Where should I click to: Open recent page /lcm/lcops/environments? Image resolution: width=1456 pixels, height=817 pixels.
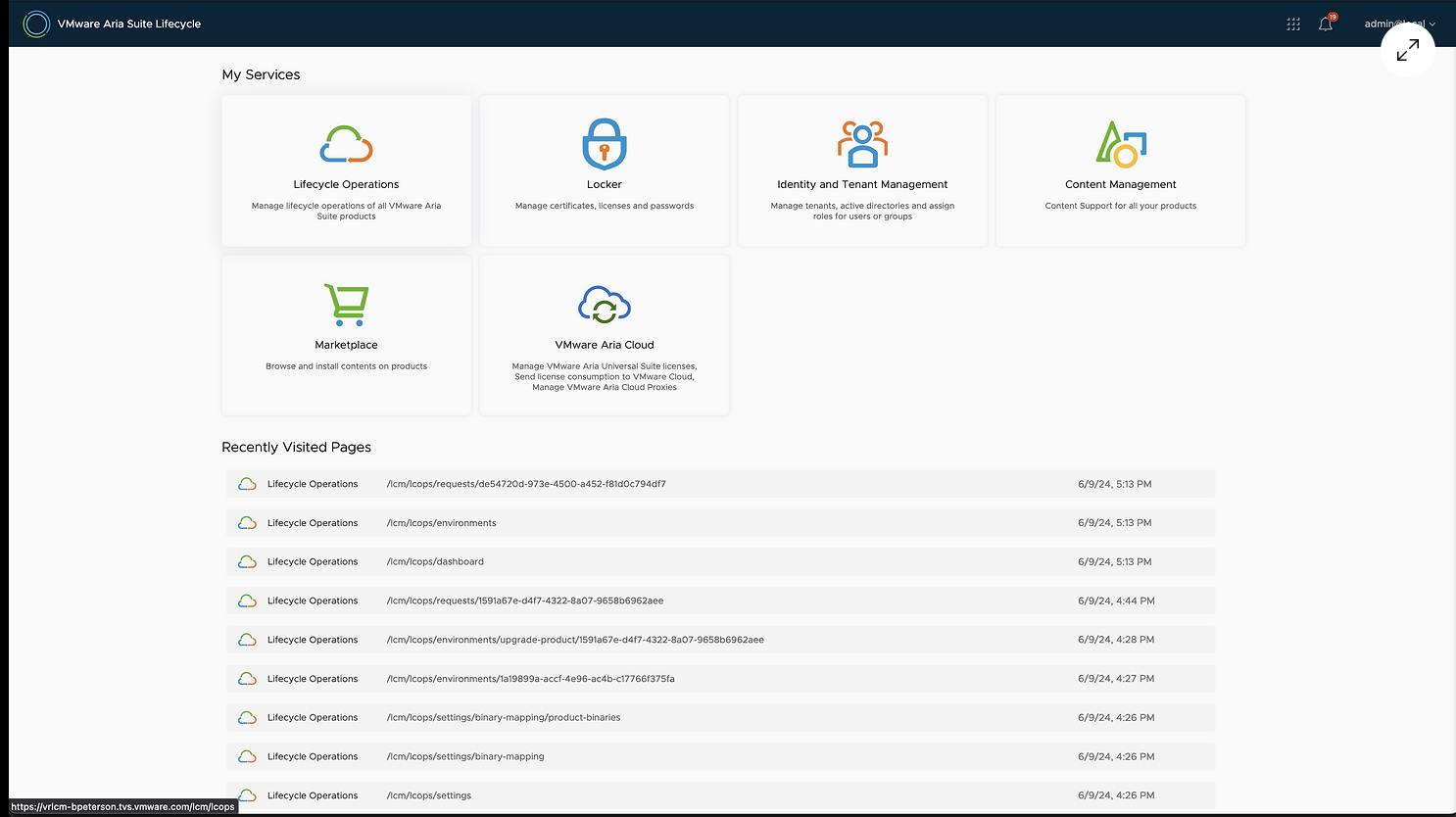442,523
